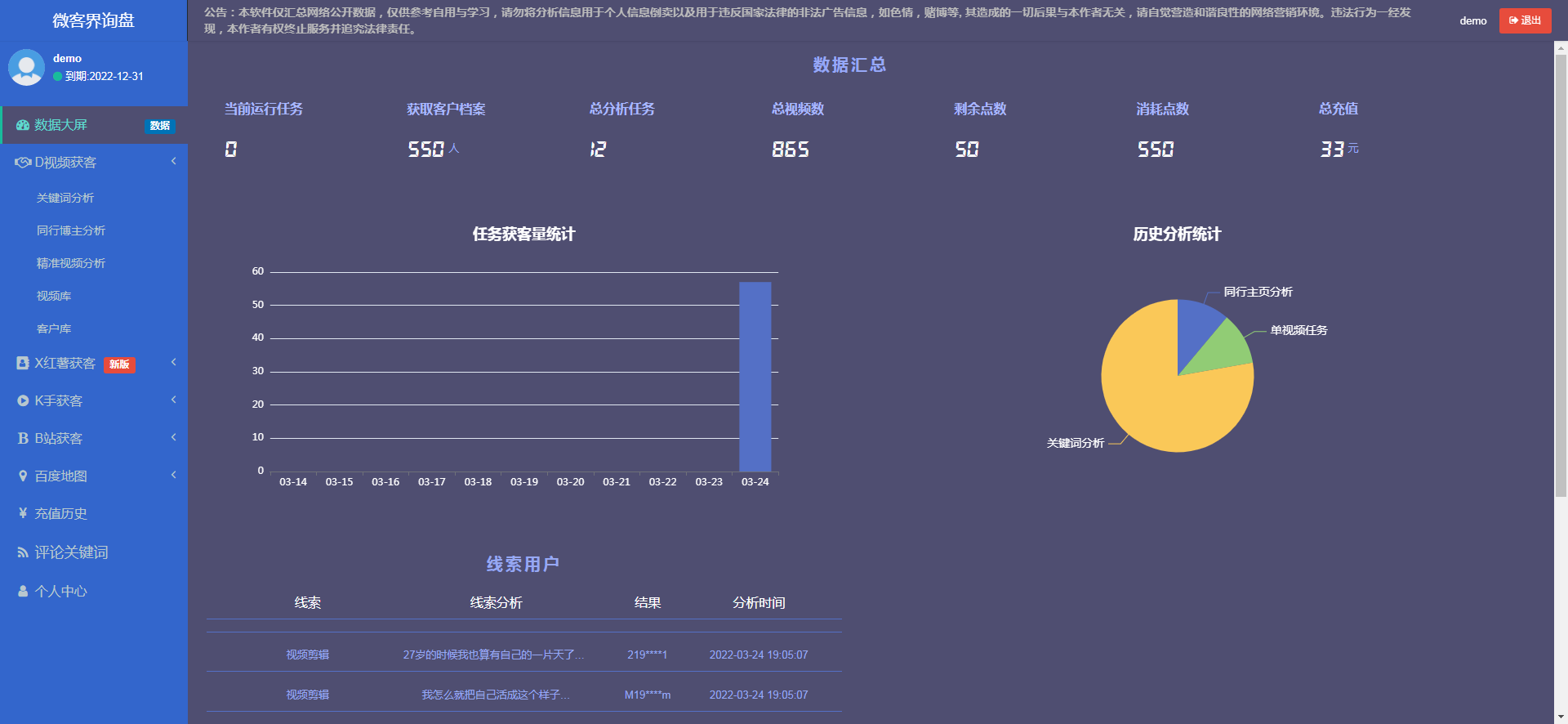
Task: Click the 视频剪辑 cell in the 219****1 row
Action: [307, 655]
